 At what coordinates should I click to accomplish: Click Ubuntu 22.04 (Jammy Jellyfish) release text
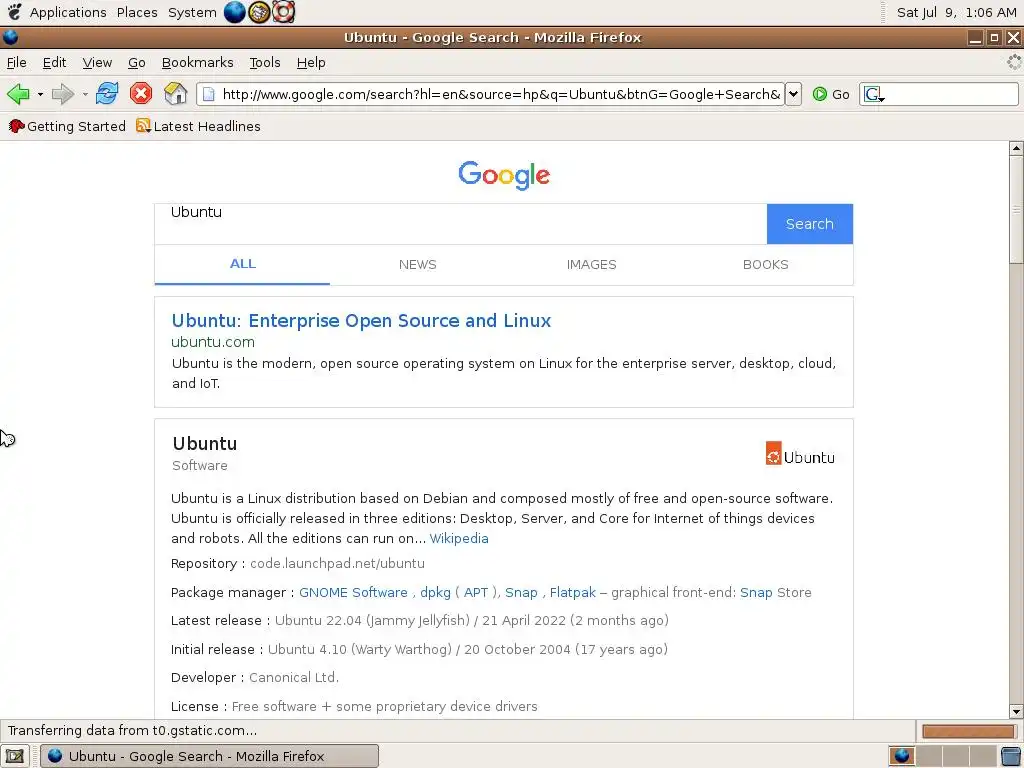click(x=372, y=620)
